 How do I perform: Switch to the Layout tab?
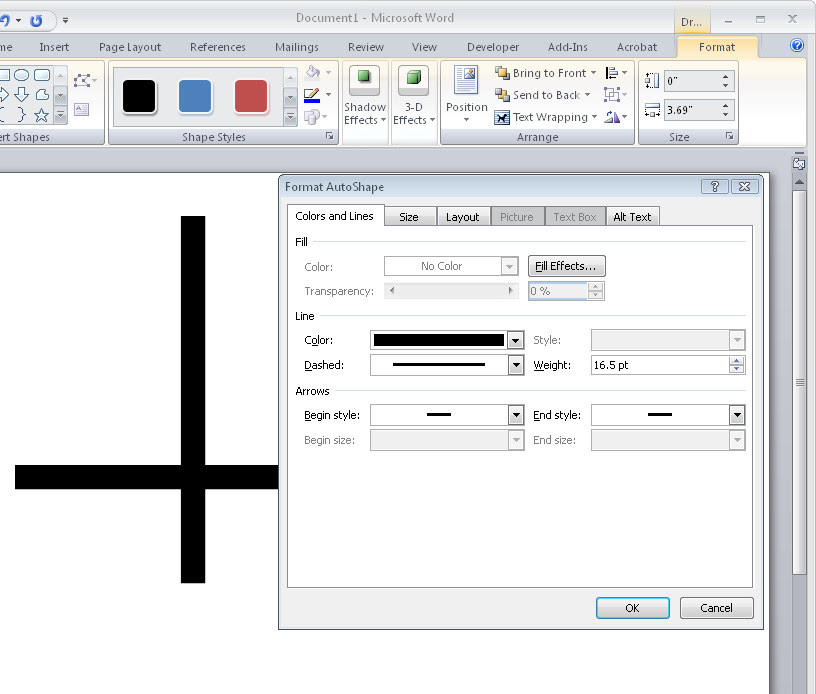(463, 217)
